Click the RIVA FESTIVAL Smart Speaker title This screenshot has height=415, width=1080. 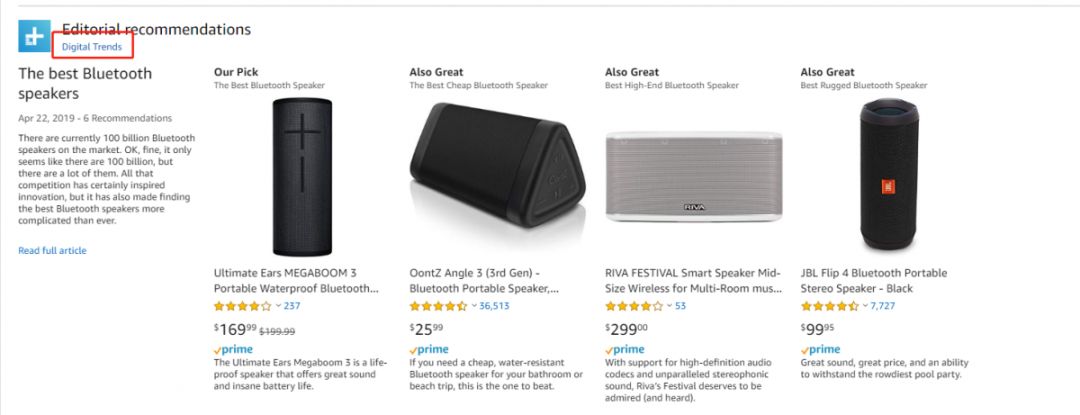691,281
